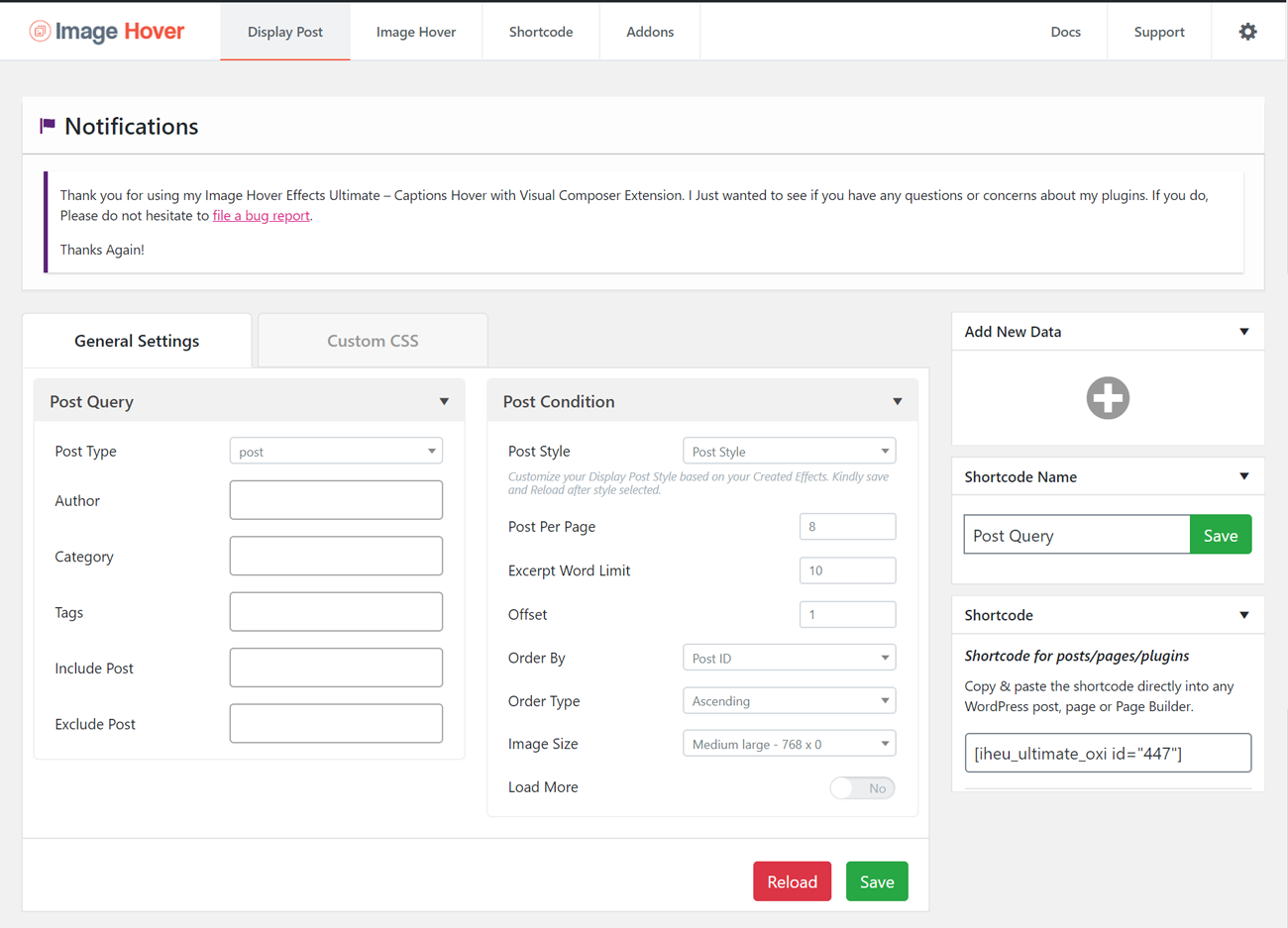Open the Docs link

point(1065,32)
